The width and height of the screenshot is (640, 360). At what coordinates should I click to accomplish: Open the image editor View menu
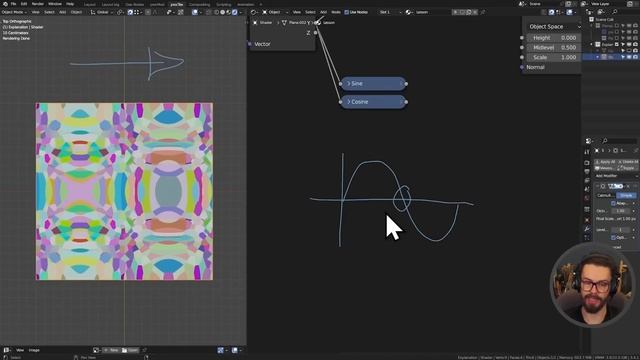click(x=20, y=350)
